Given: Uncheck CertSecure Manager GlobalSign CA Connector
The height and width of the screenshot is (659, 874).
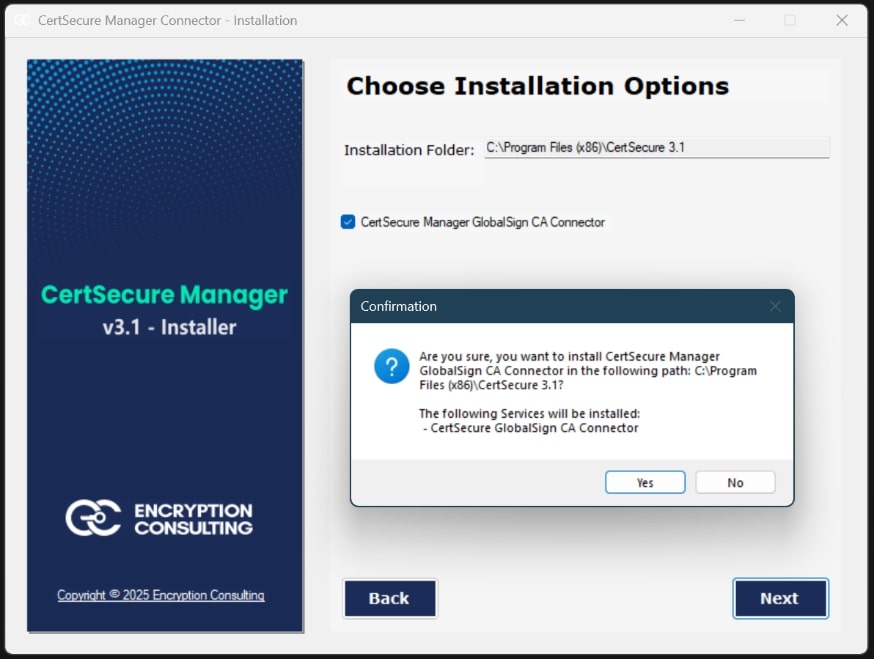Looking at the screenshot, I should [x=348, y=222].
